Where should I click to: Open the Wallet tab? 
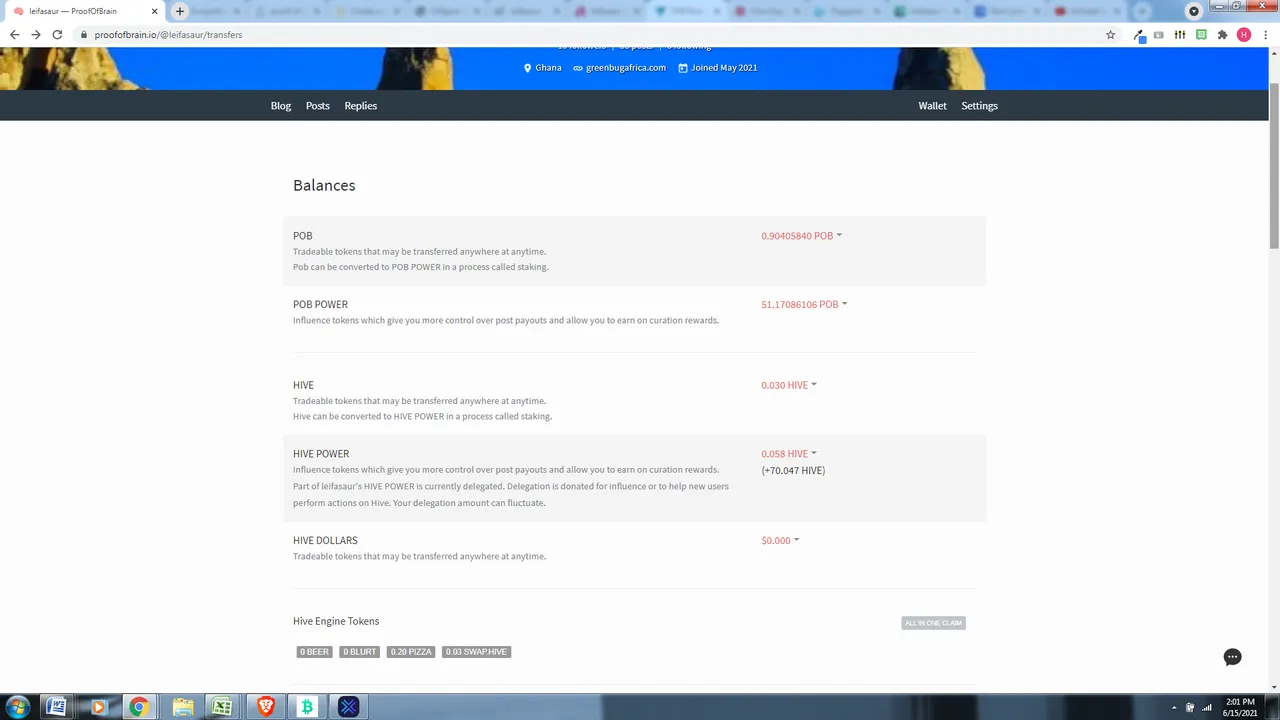click(932, 106)
